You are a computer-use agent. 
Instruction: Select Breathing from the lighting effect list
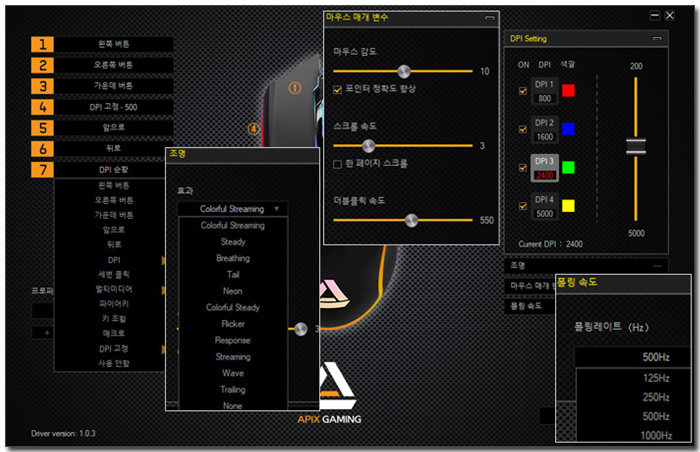tap(233, 258)
